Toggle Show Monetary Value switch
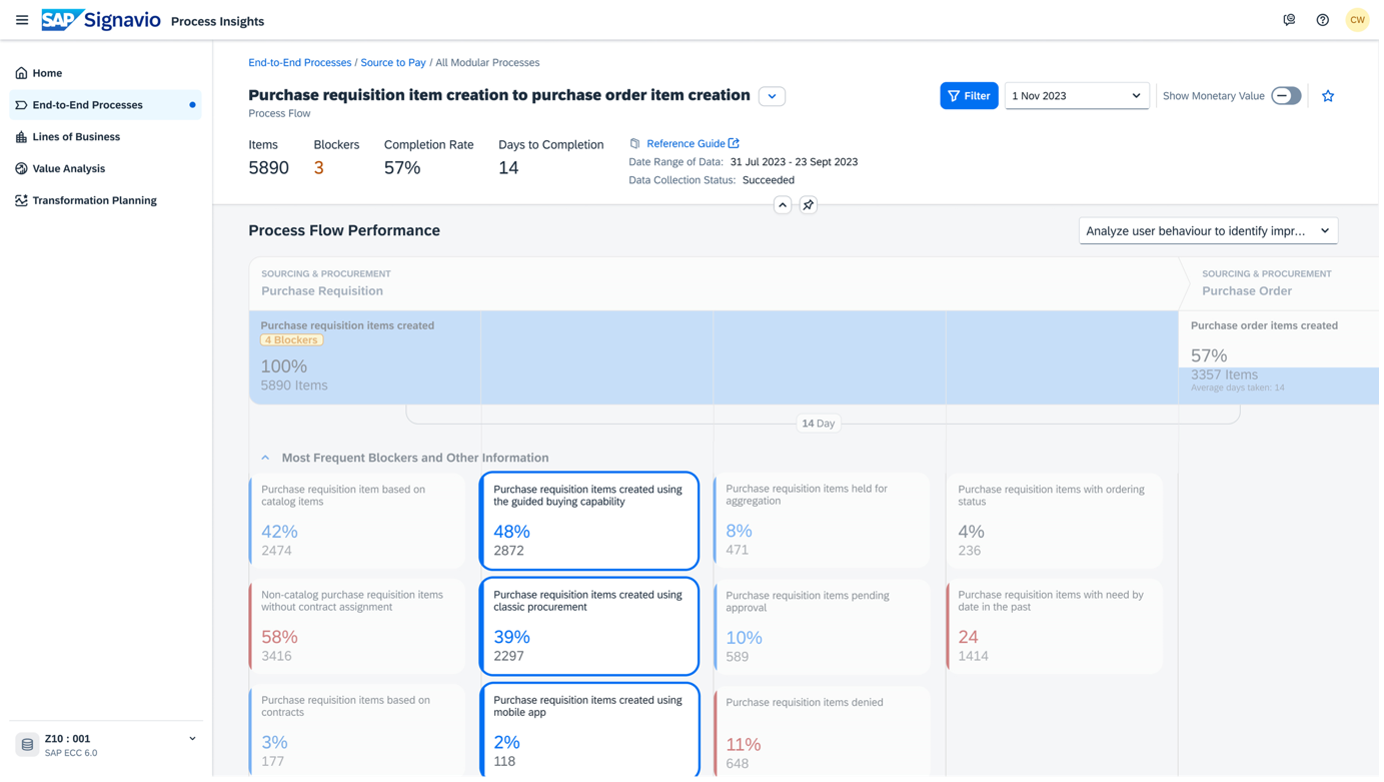The image size is (1384, 782). [x=1286, y=96]
